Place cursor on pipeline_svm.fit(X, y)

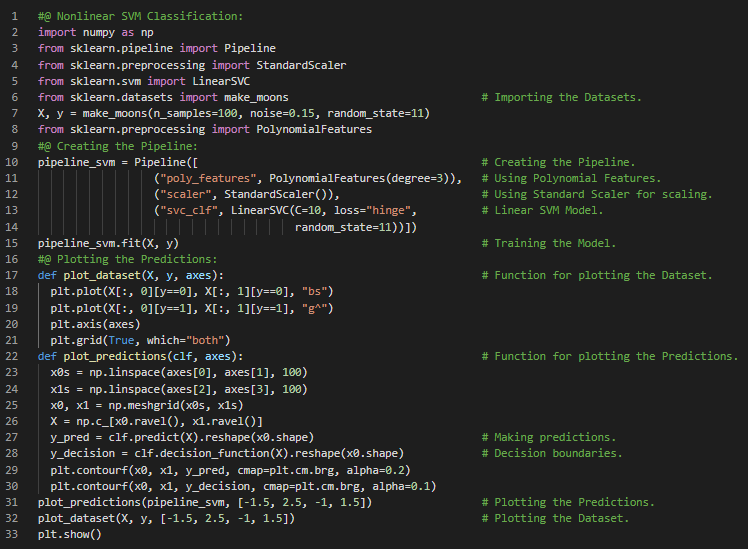(x=108, y=243)
